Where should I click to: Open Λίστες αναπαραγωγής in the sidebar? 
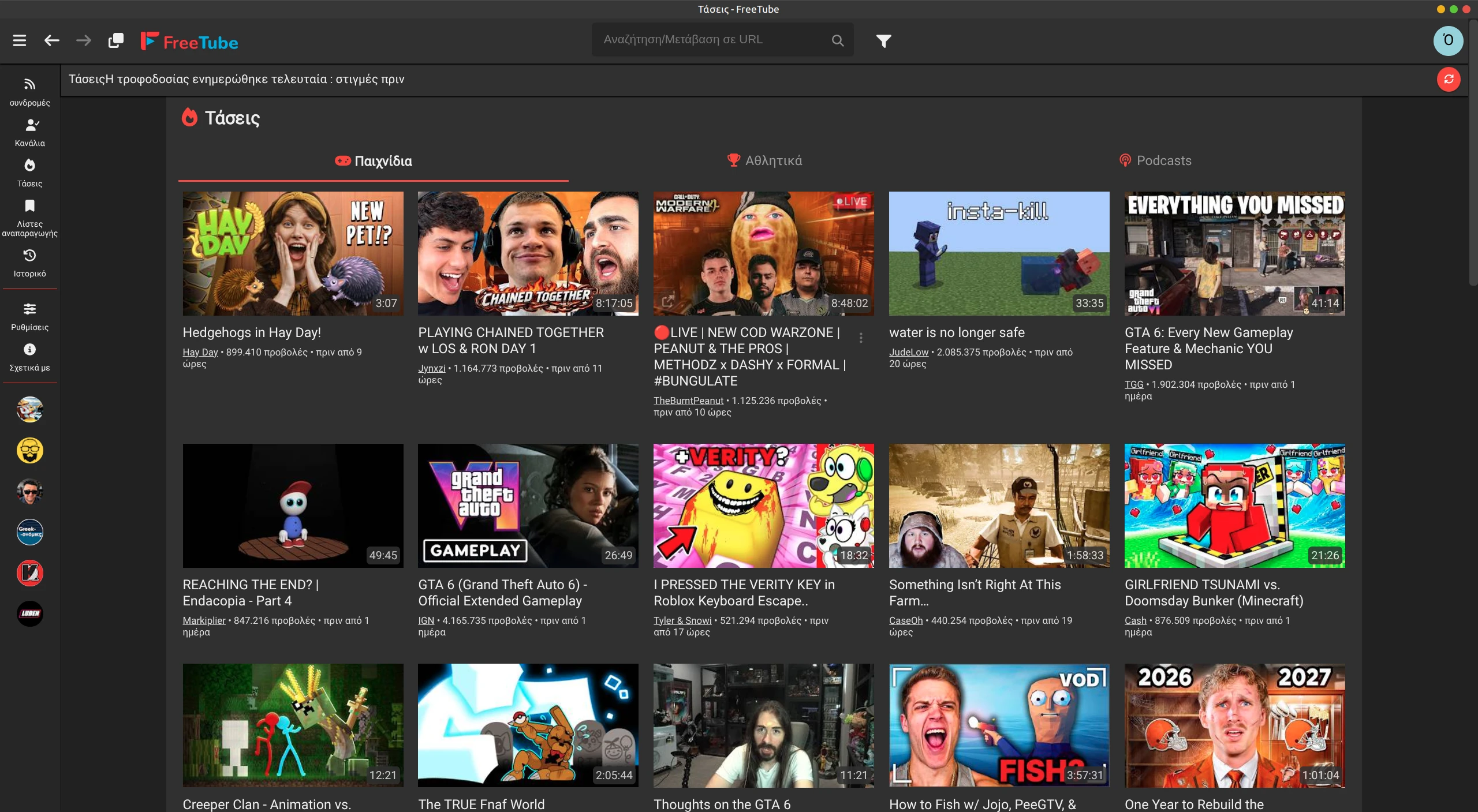(x=29, y=218)
